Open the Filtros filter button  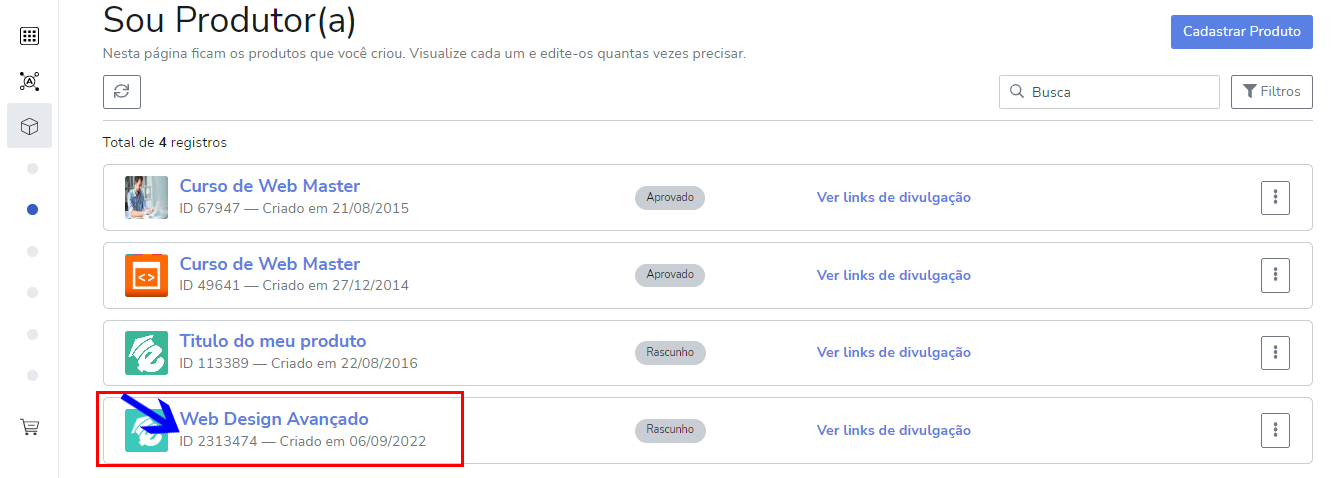coord(1271,91)
